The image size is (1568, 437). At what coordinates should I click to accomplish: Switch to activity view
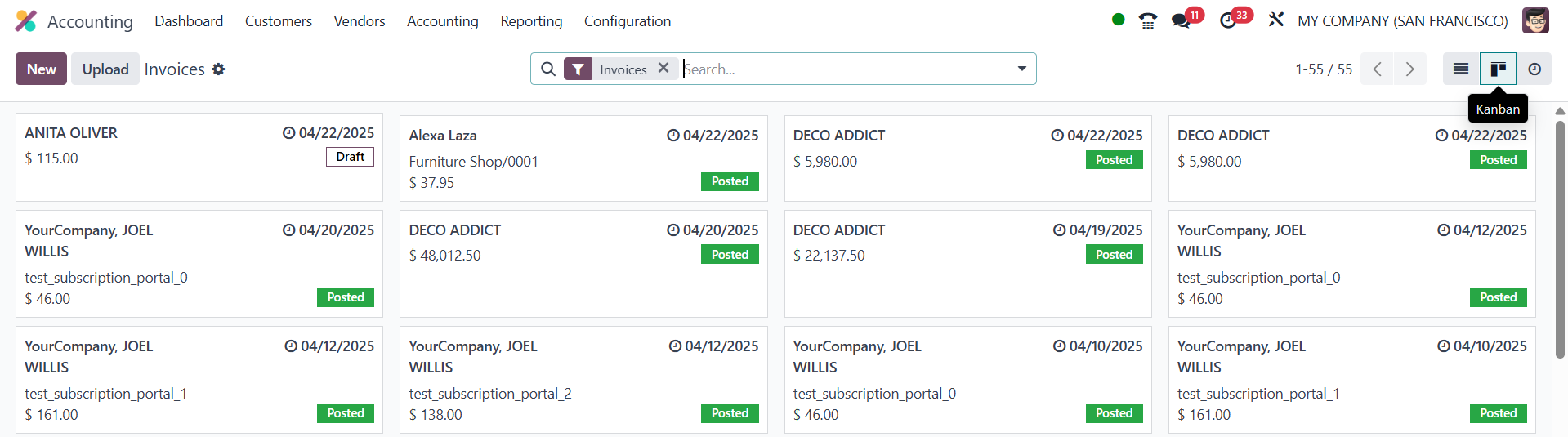[1534, 69]
